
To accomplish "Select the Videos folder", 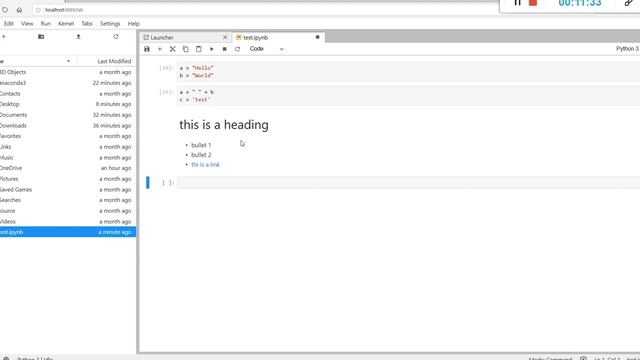I will [68, 222].
